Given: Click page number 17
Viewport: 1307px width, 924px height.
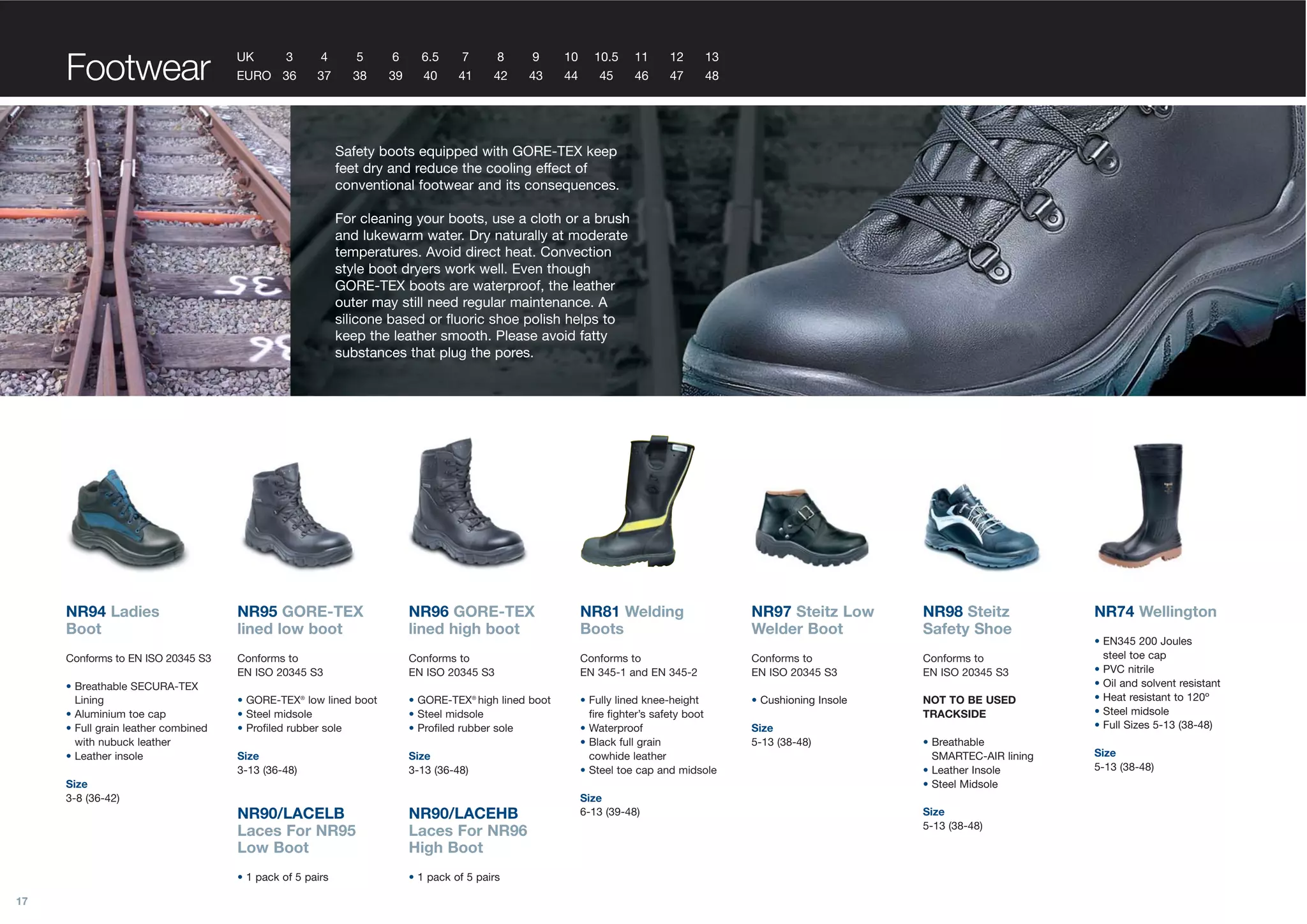Looking at the screenshot, I should 22,901.
